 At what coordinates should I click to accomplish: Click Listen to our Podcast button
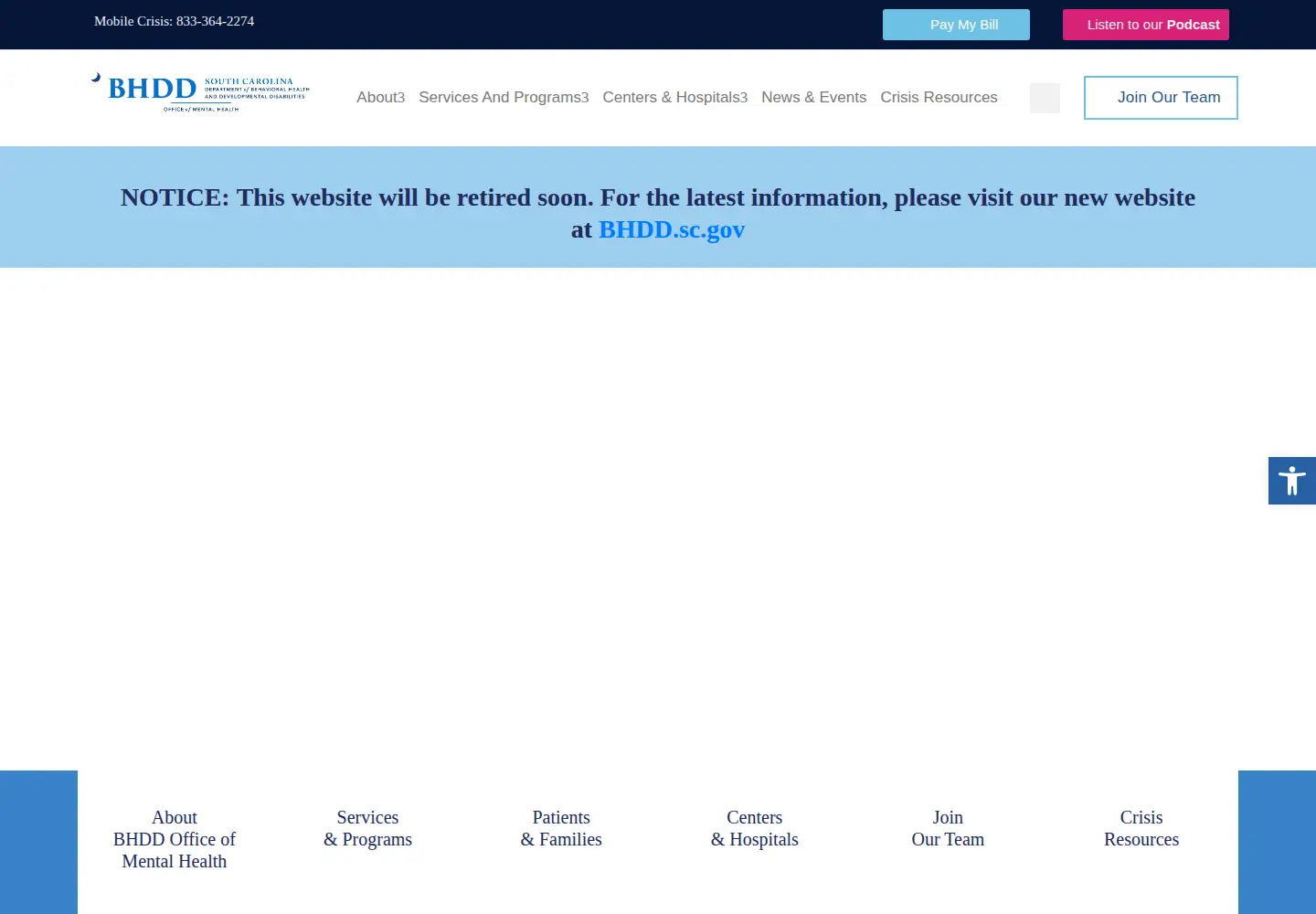pos(1146,25)
